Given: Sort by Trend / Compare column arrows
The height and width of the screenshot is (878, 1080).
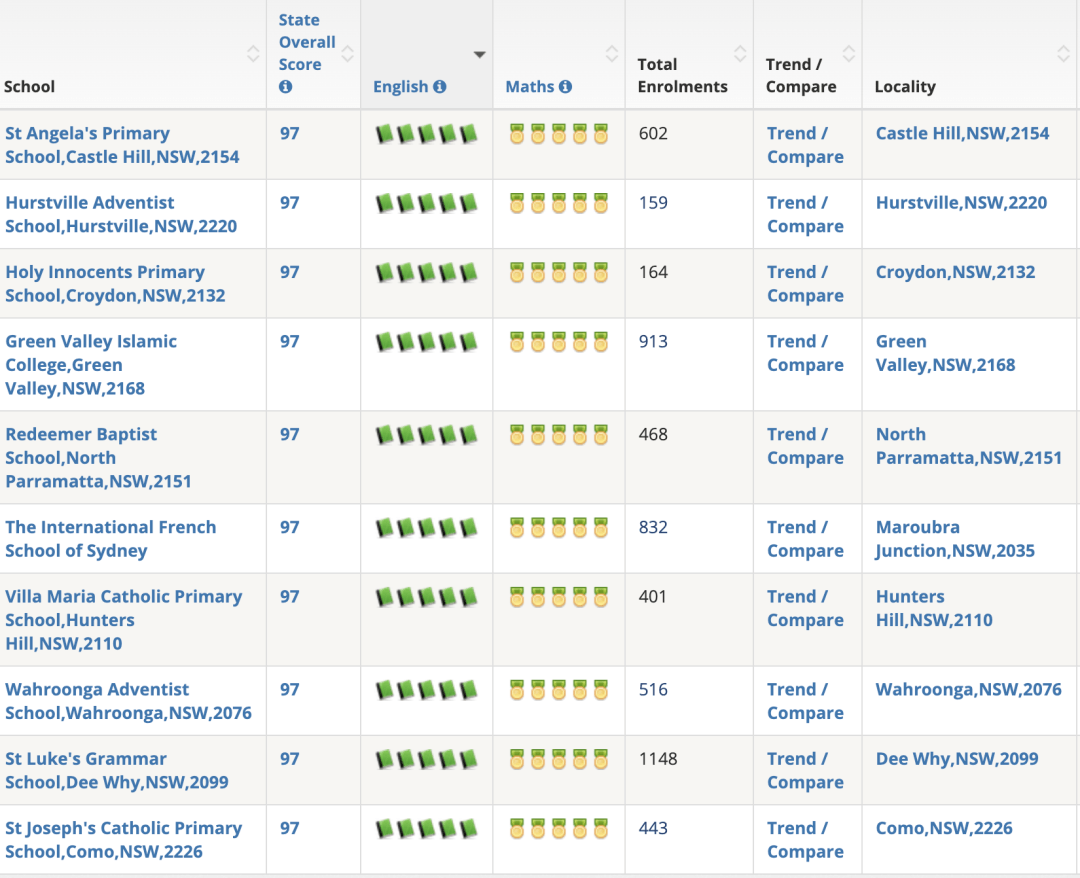Looking at the screenshot, I should [849, 54].
